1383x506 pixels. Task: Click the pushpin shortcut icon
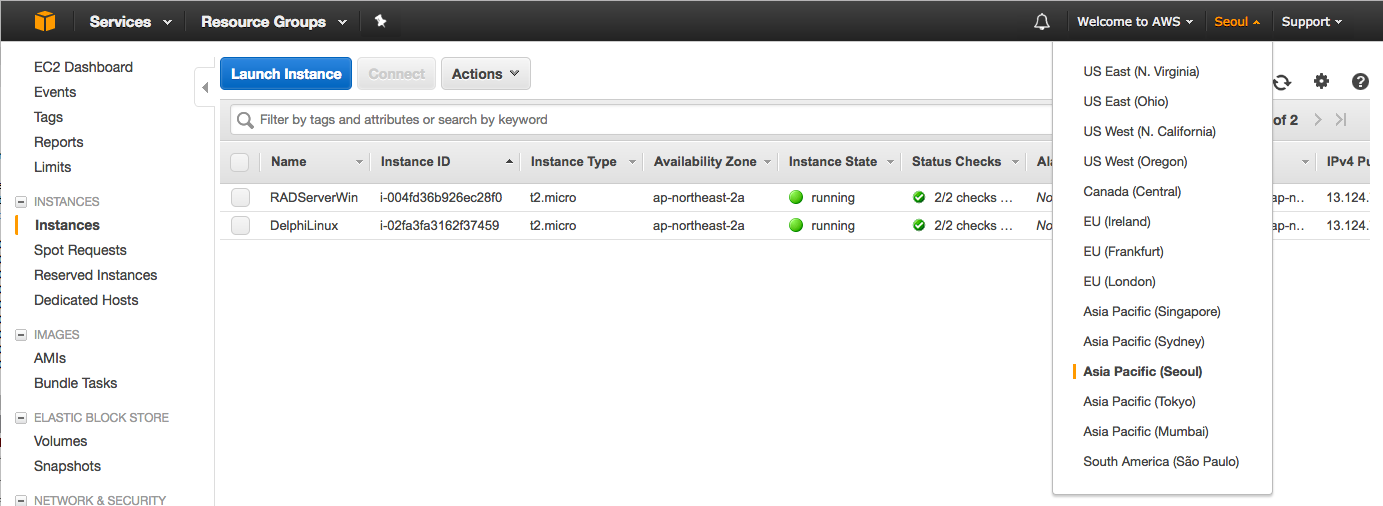coord(380,21)
